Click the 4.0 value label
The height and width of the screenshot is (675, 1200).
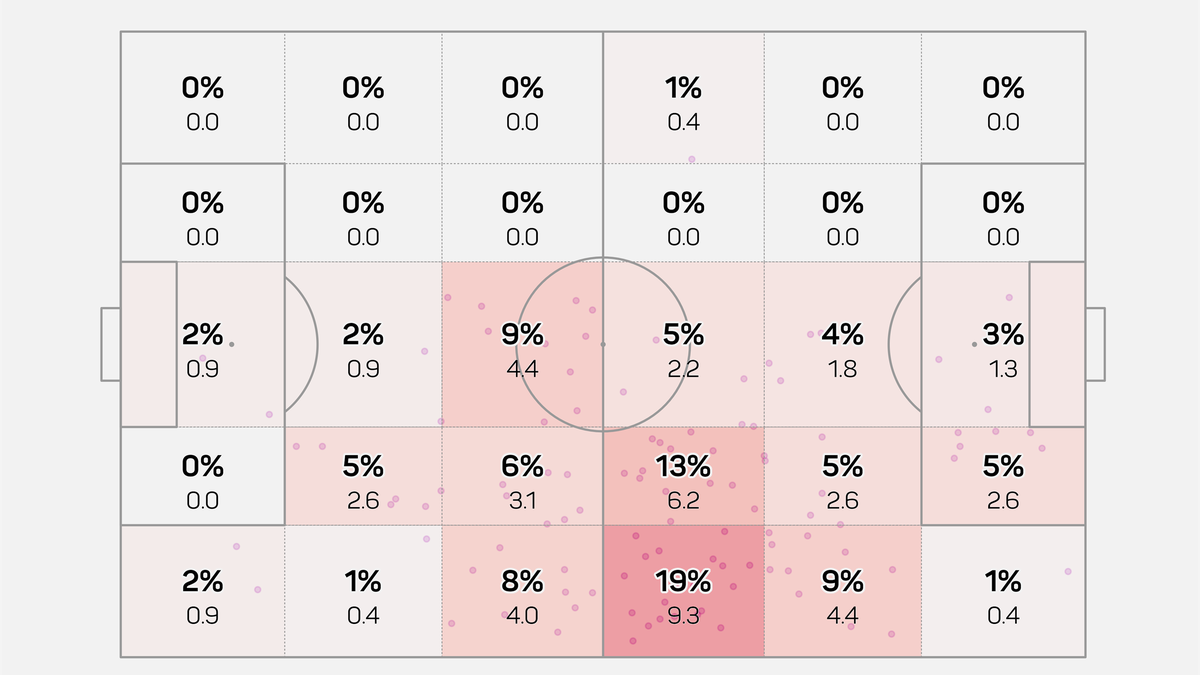[522, 616]
